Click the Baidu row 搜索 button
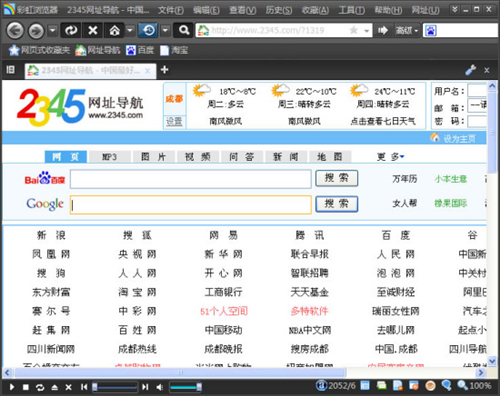Image resolution: width=500 pixels, height=396 pixels. click(337, 178)
